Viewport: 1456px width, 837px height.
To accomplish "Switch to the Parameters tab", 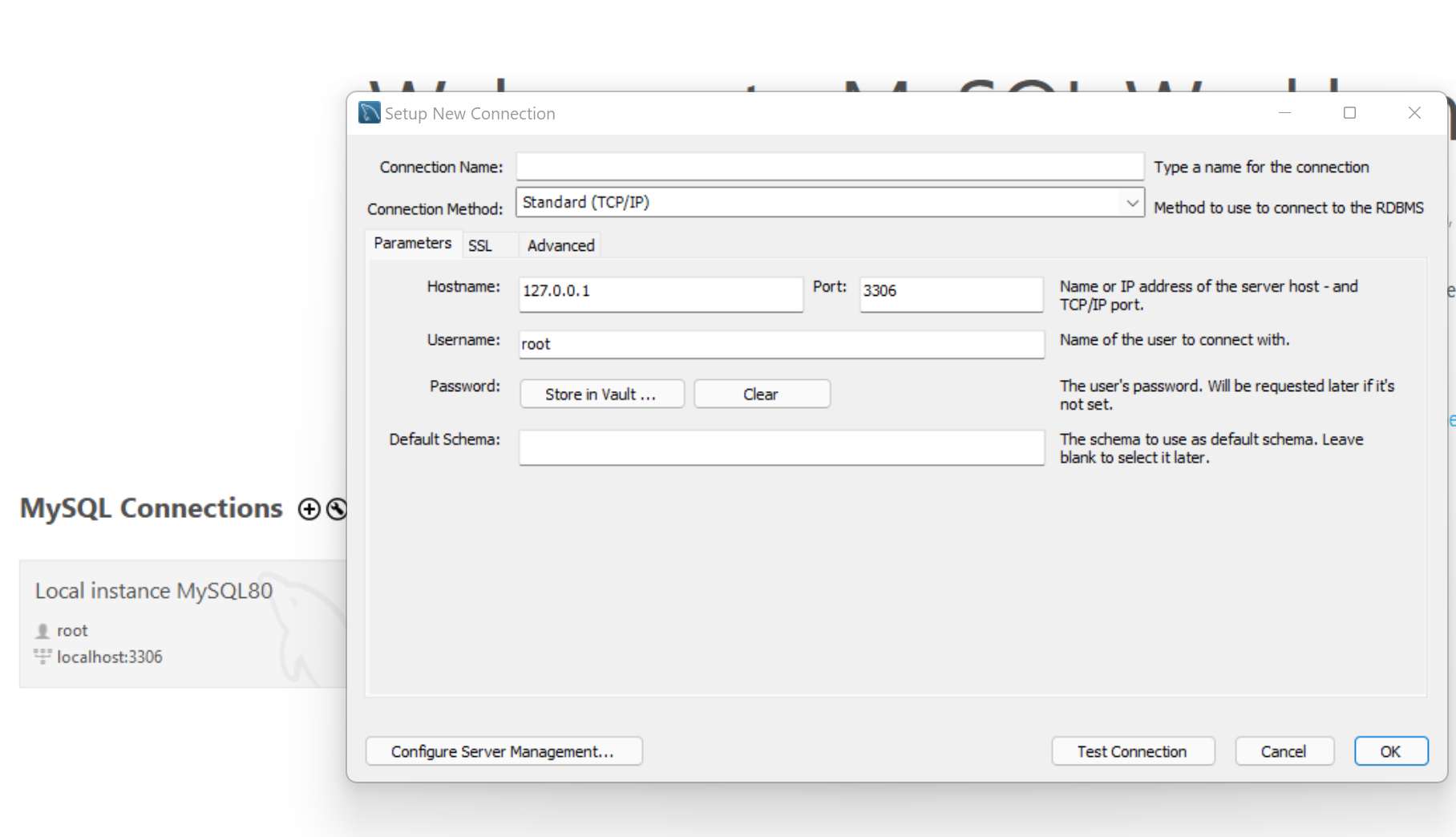I will click(412, 243).
